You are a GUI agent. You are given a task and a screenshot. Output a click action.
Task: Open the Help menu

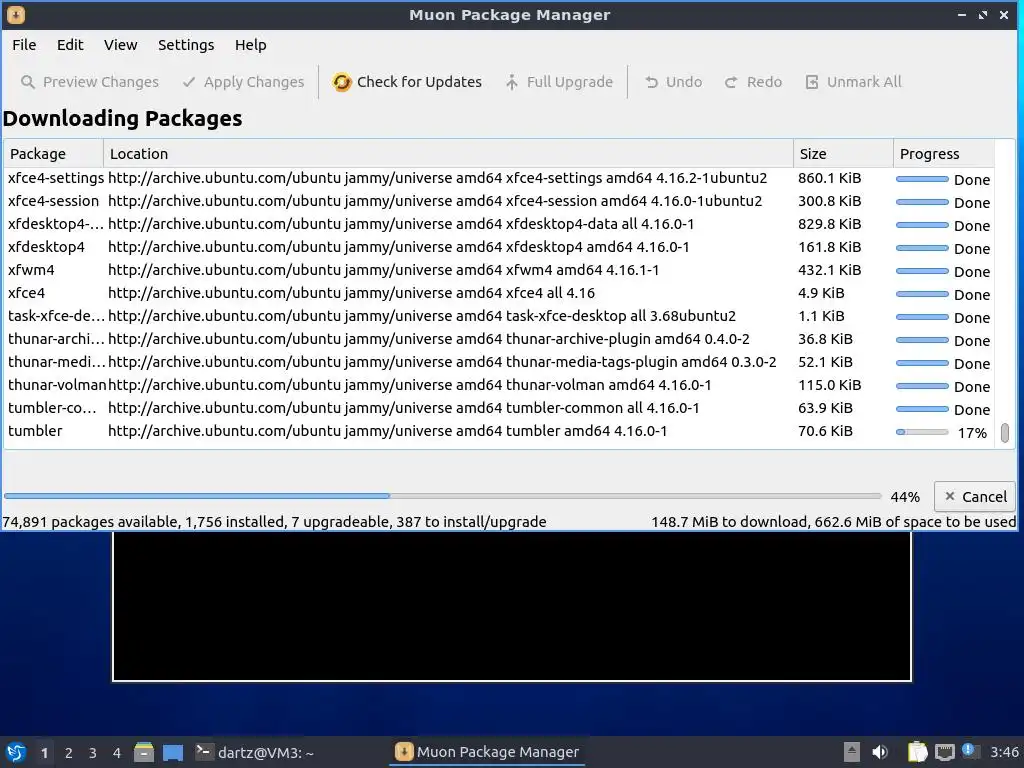(251, 45)
